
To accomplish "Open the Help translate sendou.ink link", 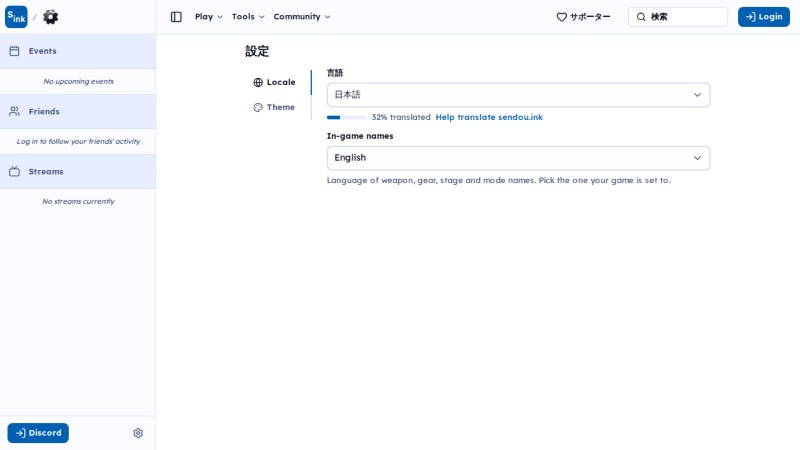I will [x=489, y=117].
